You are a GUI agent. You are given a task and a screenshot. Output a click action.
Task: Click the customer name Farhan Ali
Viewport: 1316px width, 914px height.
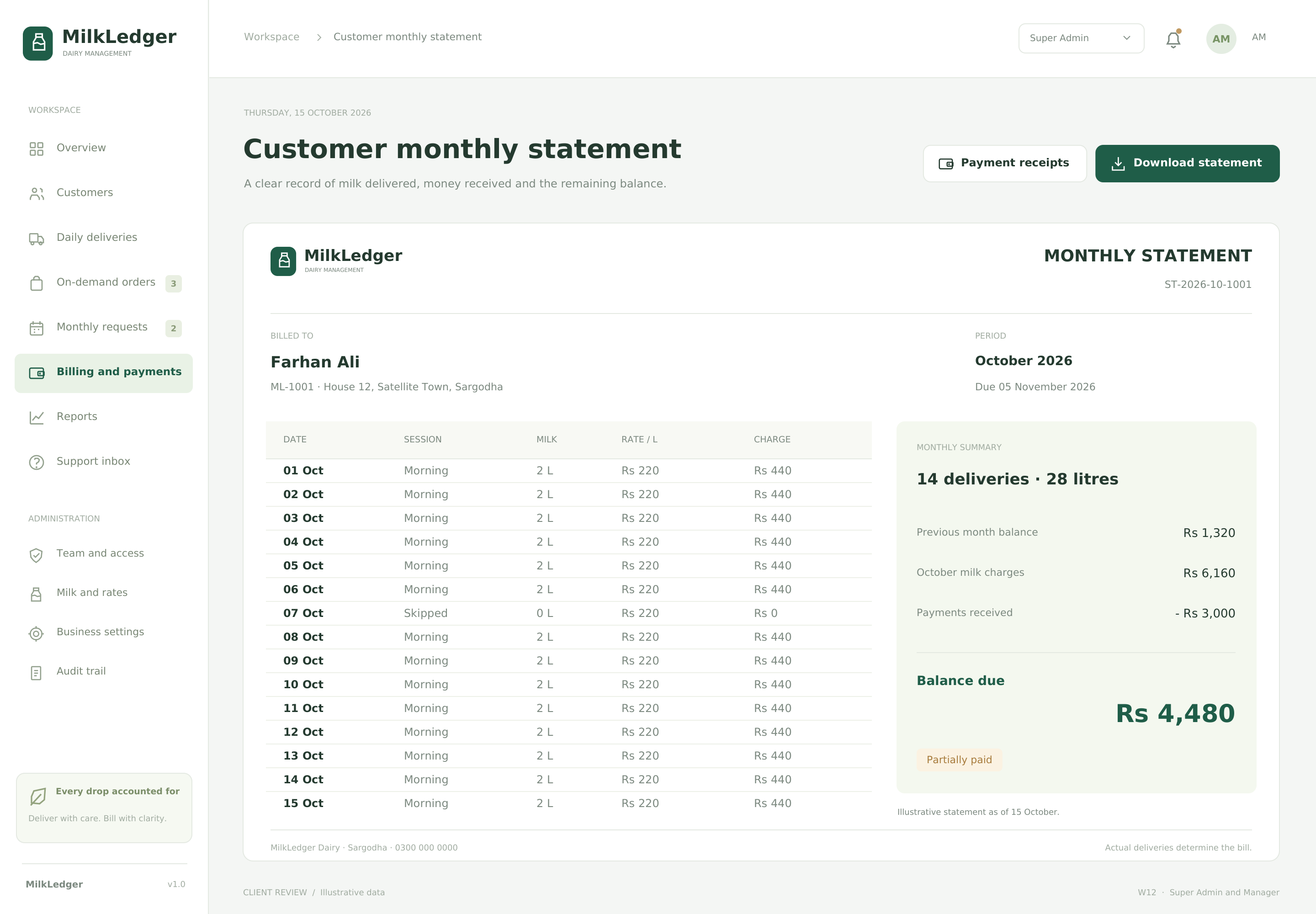(315, 362)
